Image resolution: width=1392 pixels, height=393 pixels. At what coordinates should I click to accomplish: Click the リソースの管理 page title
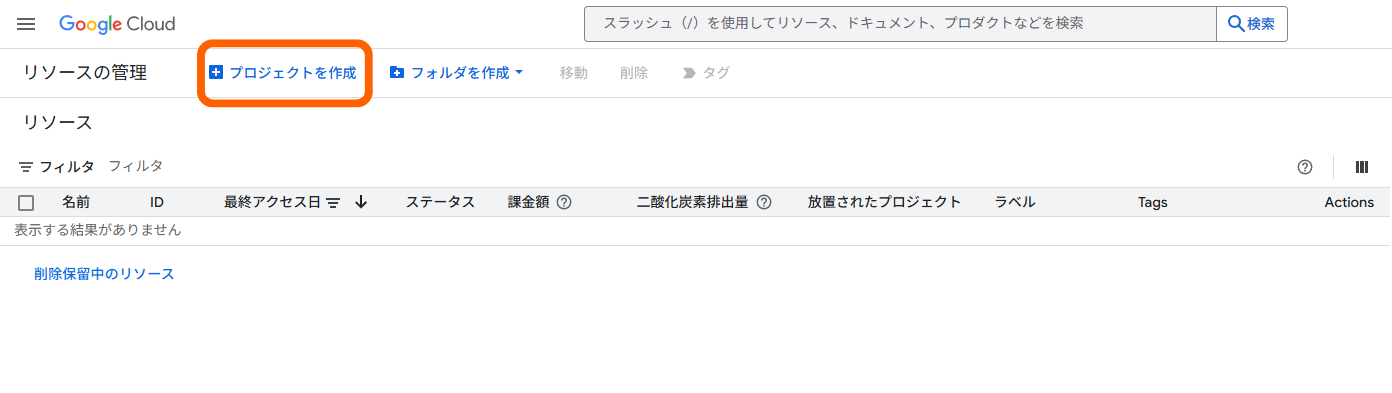point(85,73)
